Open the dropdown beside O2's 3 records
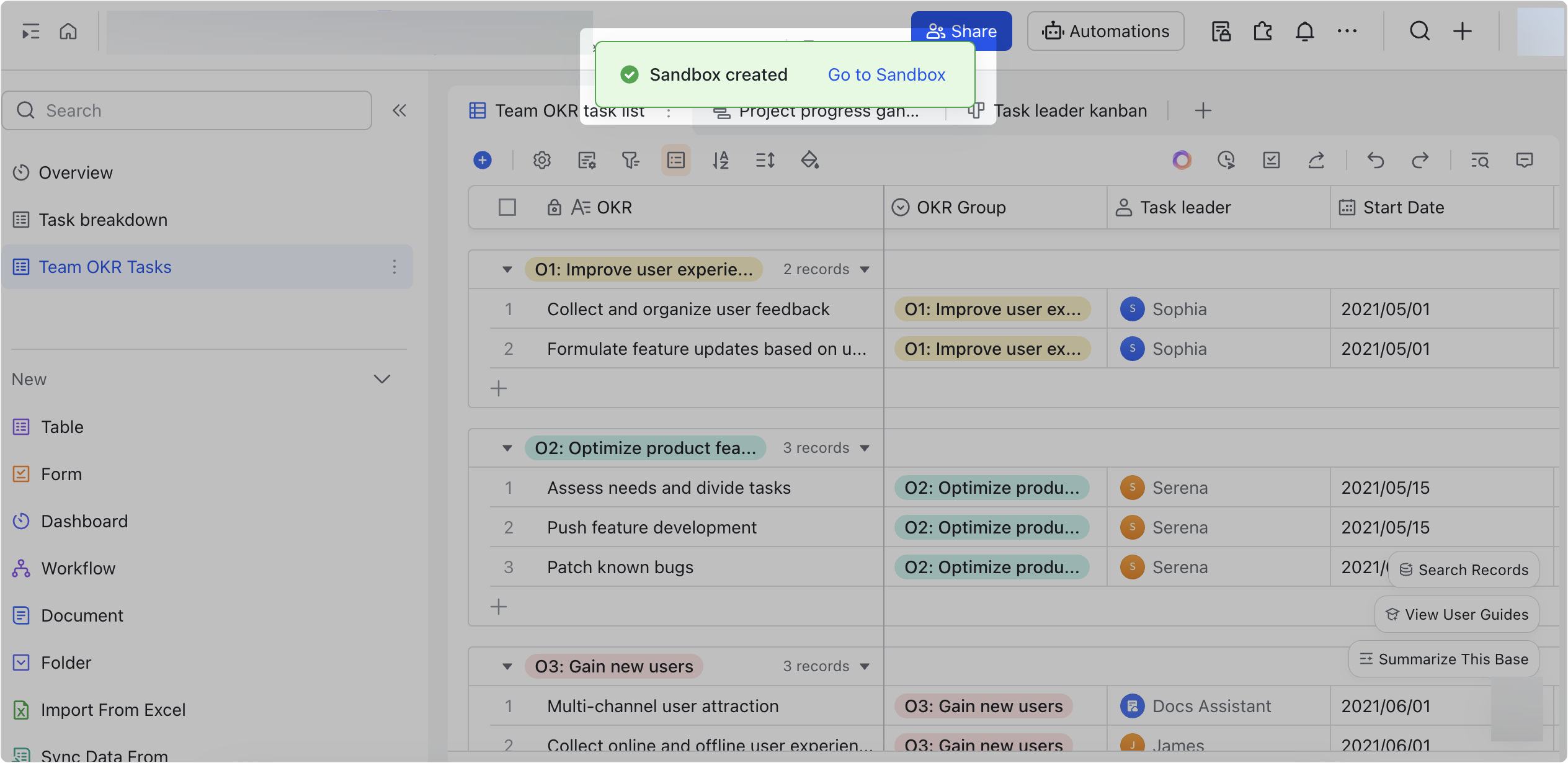Viewport: 1568px width, 763px height. (x=865, y=448)
